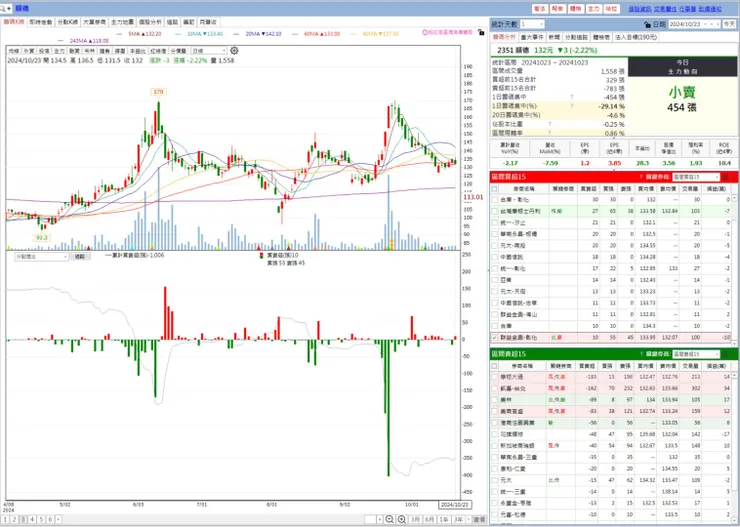Switch to the 主力地圖 tab
Viewport: 740px width, 527px height.
(x=122, y=22)
